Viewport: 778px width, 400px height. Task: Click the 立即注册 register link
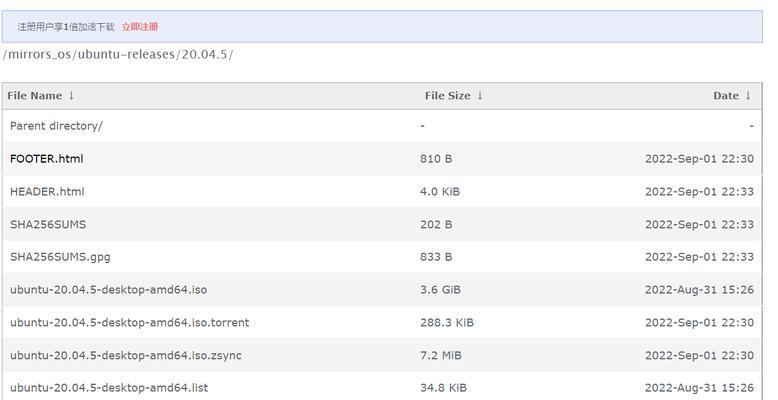click(x=140, y=27)
